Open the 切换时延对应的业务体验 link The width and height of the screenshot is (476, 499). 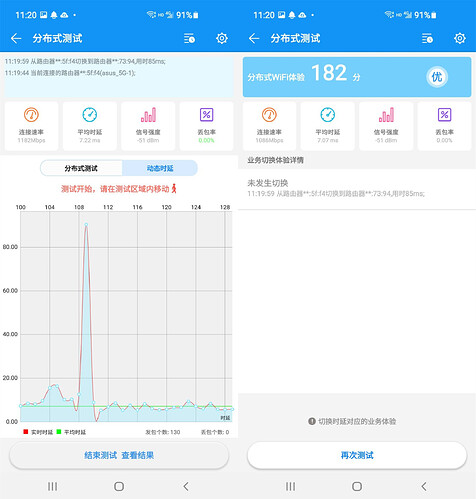coord(357,421)
